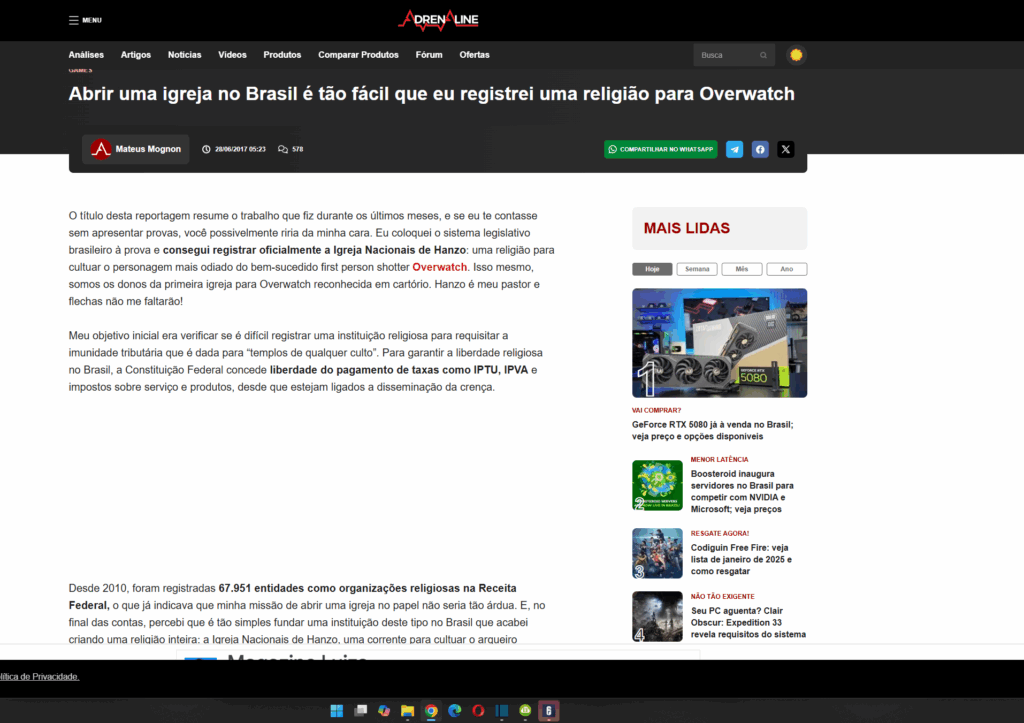Open the hamburger MENU icon
This screenshot has height=723, width=1024.
click(74, 20)
